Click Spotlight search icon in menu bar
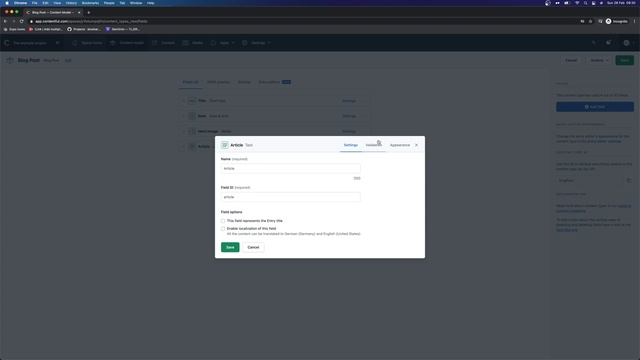 click(586, 3)
